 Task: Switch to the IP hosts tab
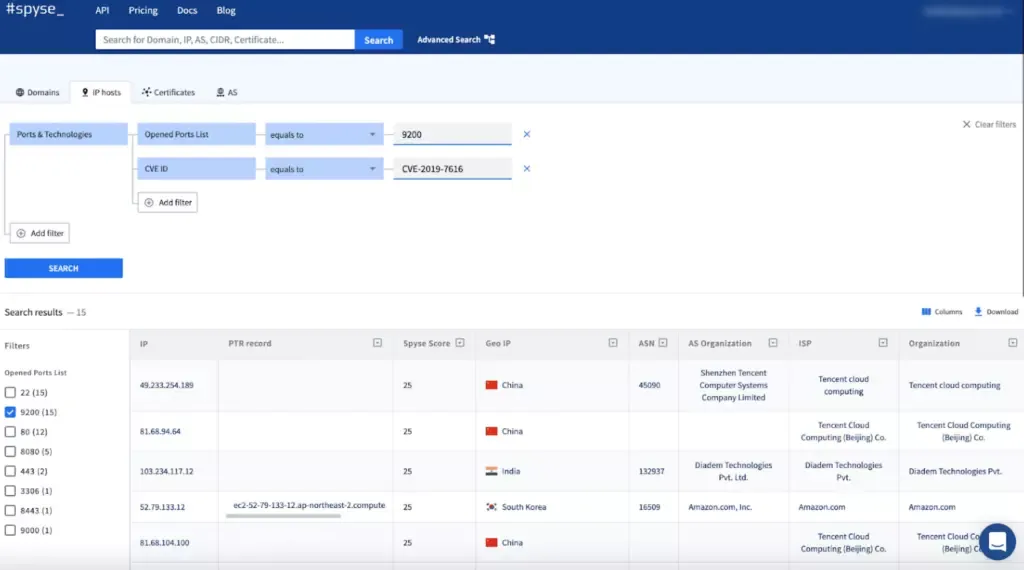(x=101, y=92)
